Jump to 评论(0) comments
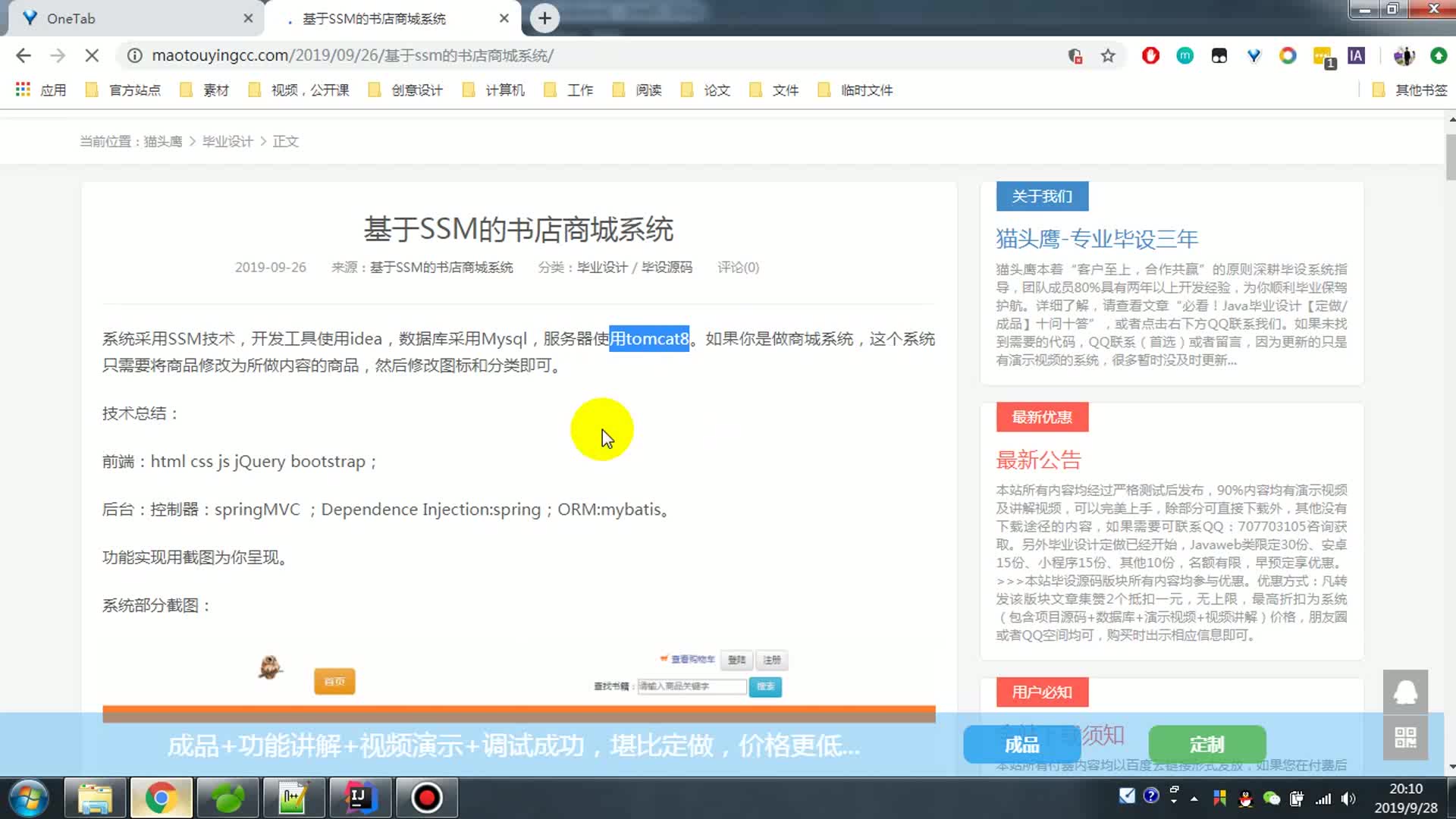The width and height of the screenshot is (1456, 819). pos(738,268)
